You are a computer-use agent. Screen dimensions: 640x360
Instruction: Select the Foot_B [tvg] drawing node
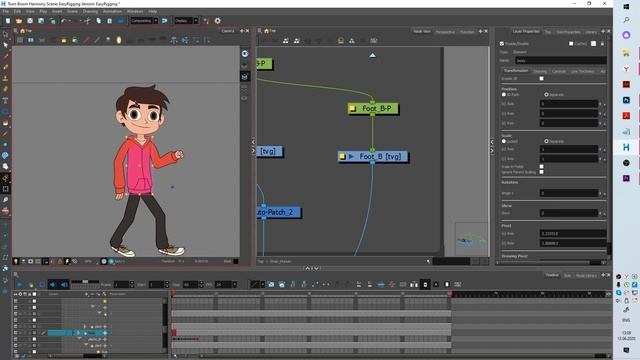(x=373, y=156)
